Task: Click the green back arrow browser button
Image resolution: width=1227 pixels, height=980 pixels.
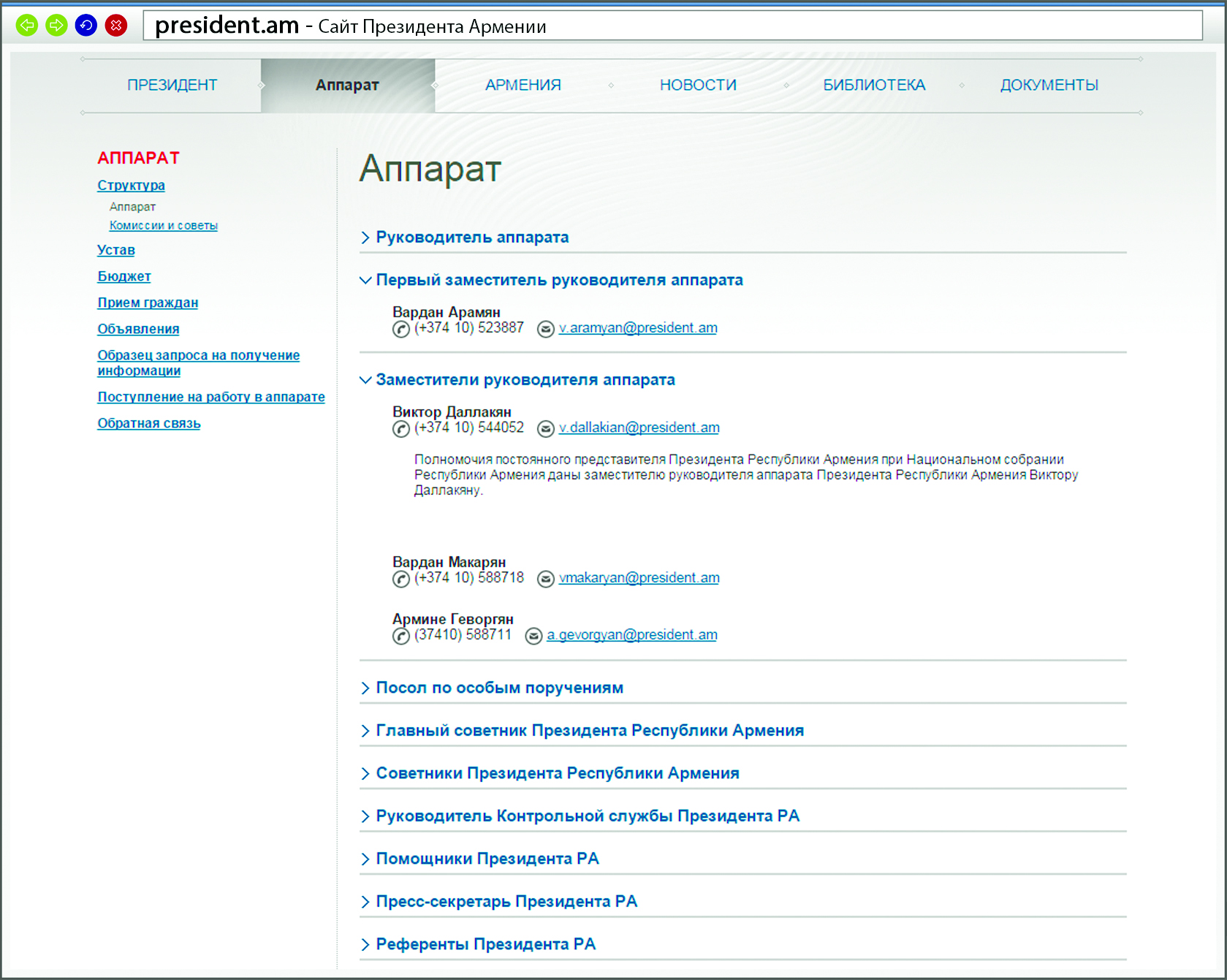Action: tap(27, 26)
